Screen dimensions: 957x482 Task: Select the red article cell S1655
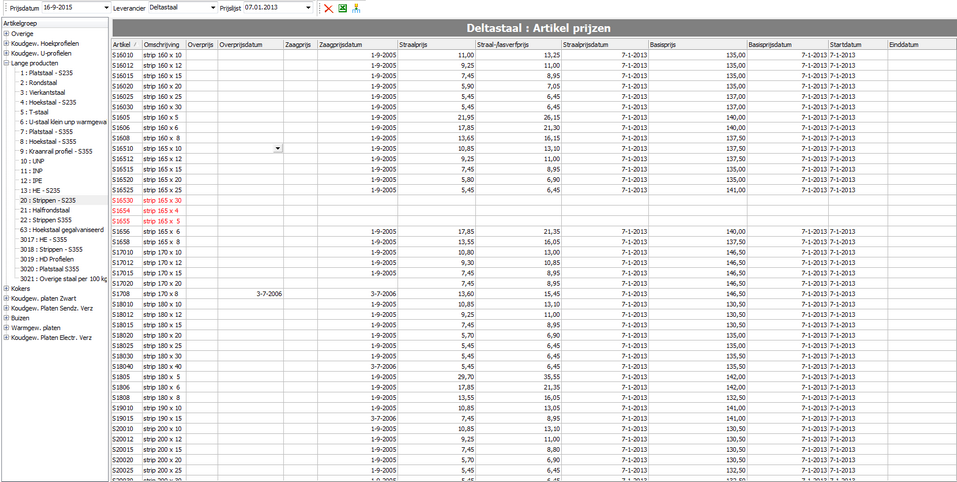(x=126, y=221)
